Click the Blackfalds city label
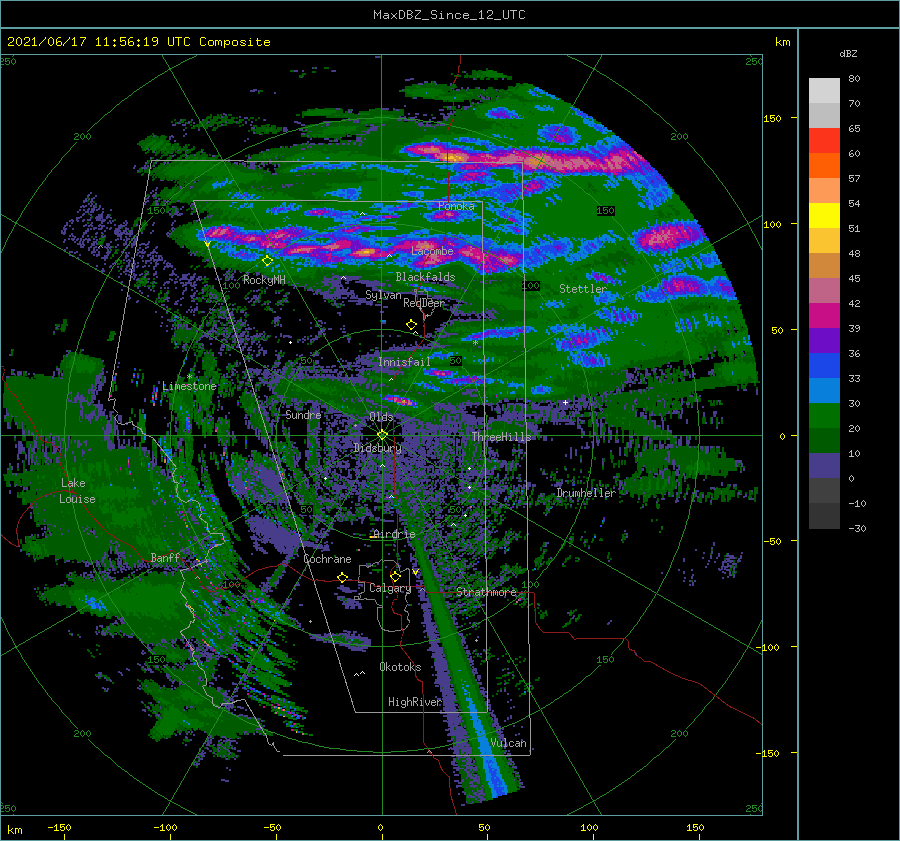This screenshot has height=841, width=900. coord(425,277)
